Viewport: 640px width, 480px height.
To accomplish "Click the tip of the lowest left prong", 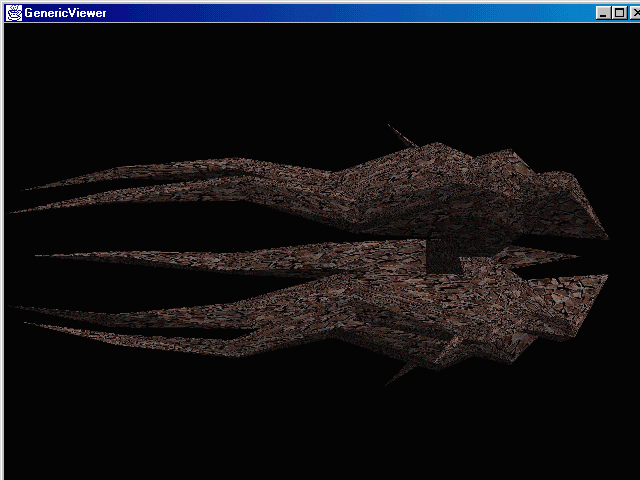I will tap(30, 326).
